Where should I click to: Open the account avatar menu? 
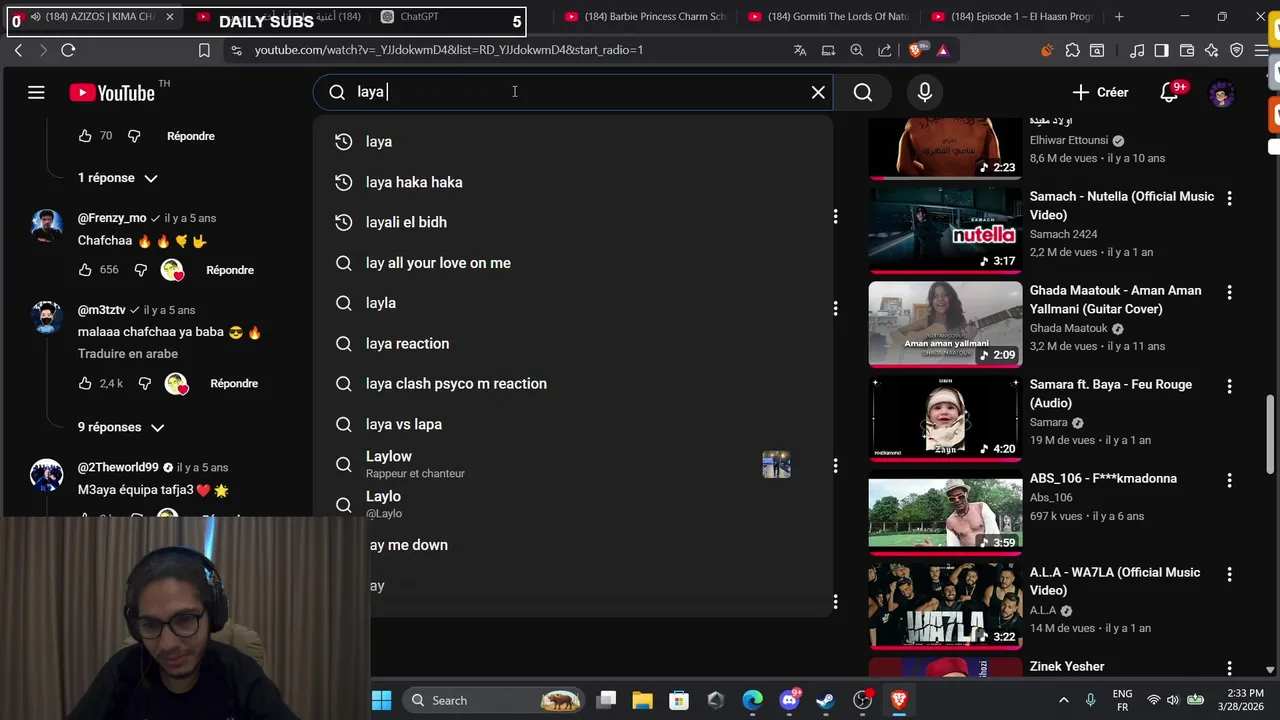point(1221,93)
